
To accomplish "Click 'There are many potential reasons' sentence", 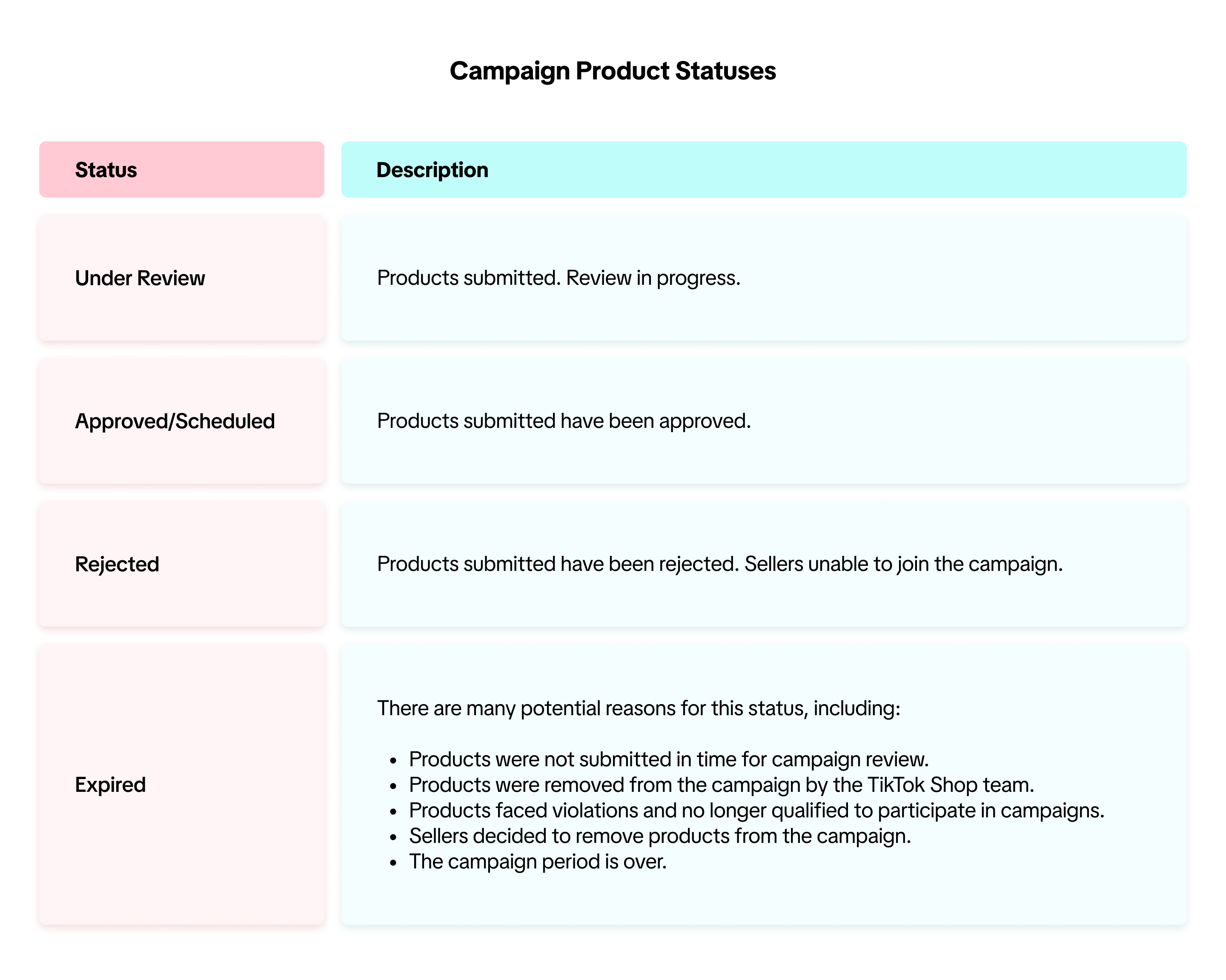I will tap(639, 708).
